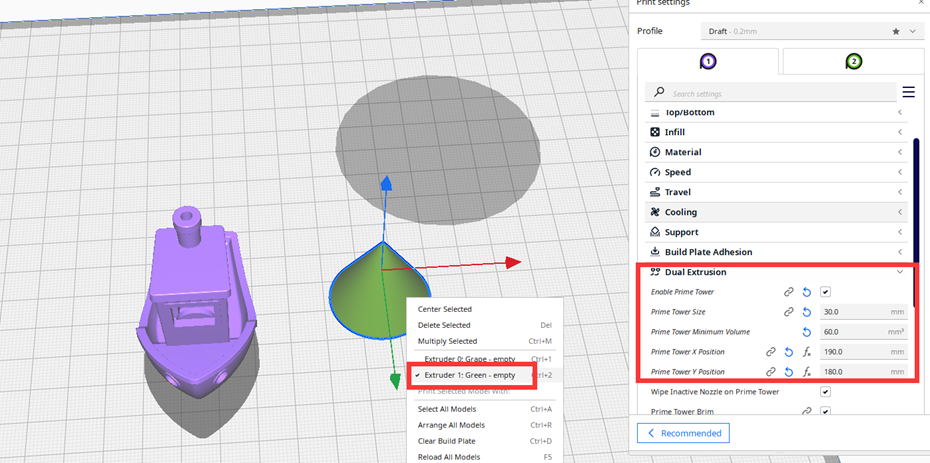Click the Infill category icon
This screenshot has height=463, width=930.
coord(655,132)
